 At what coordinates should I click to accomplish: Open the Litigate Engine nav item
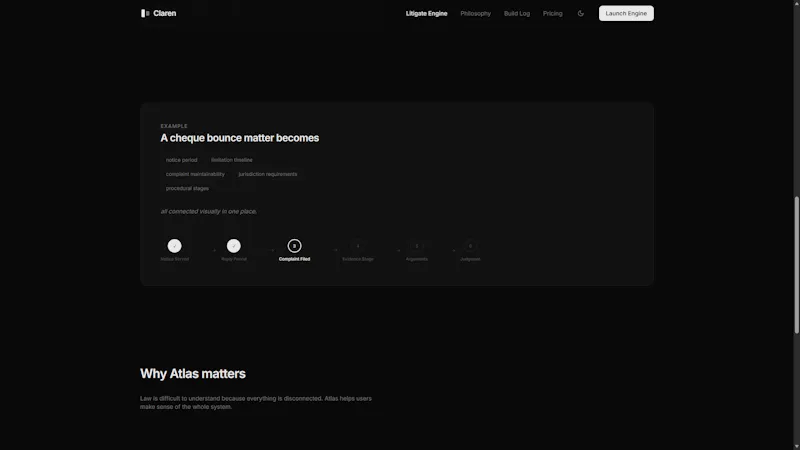click(427, 13)
